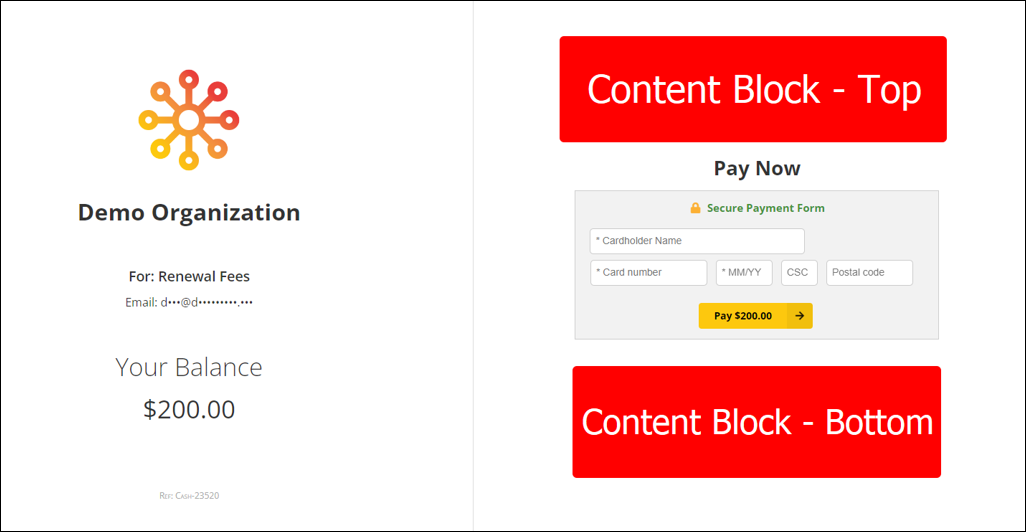Click the Demo Organization title

[x=189, y=213]
